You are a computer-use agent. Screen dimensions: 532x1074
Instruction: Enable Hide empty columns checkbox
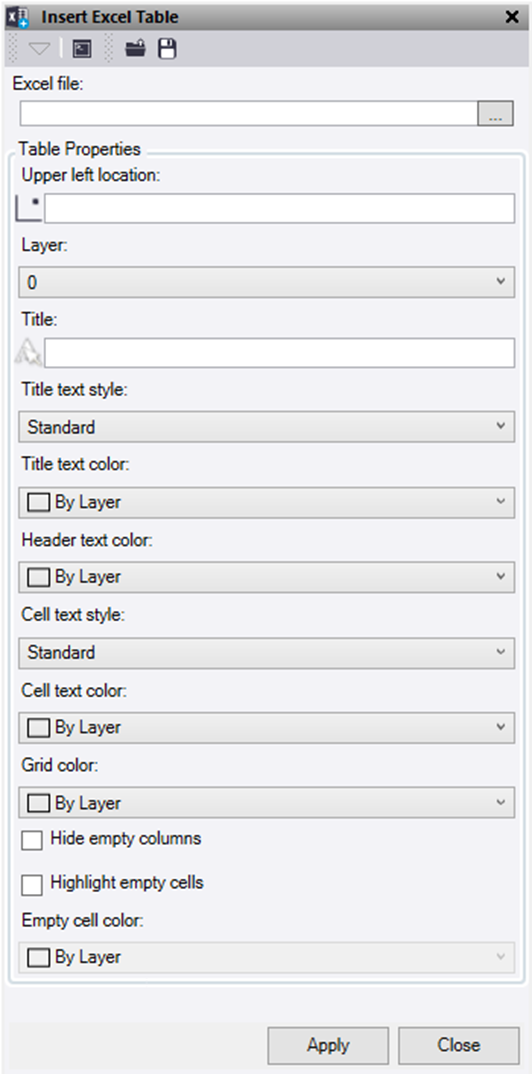[32, 840]
